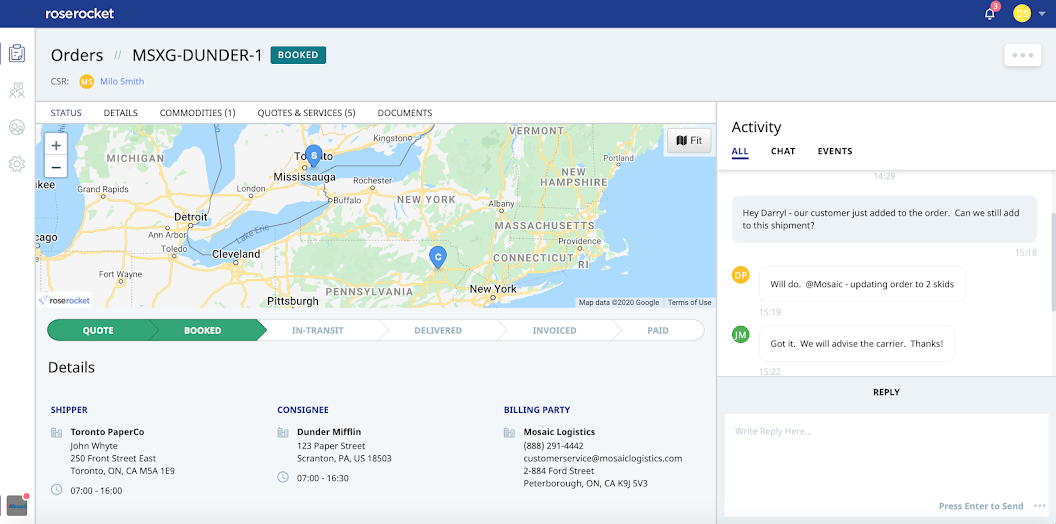Click the BOOKED status badge next to order number
The height and width of the screenshot is (524, 1056).
point(298,55)
